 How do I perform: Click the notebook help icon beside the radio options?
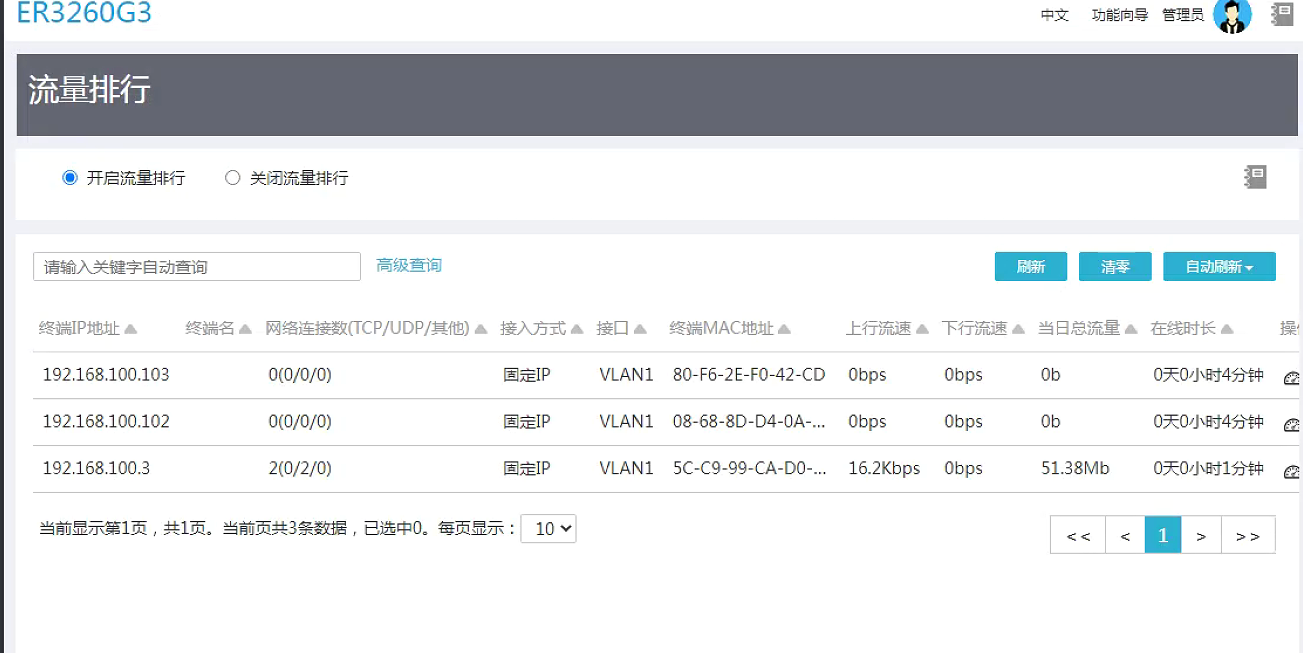(x=1256, y=177)
